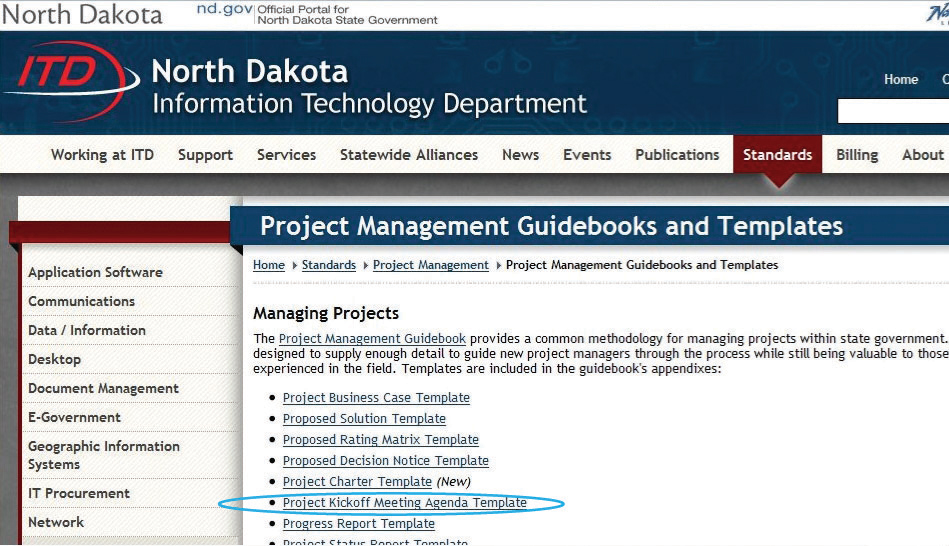Open IT Procurement in the sidebar

click(x=79, y=493)
